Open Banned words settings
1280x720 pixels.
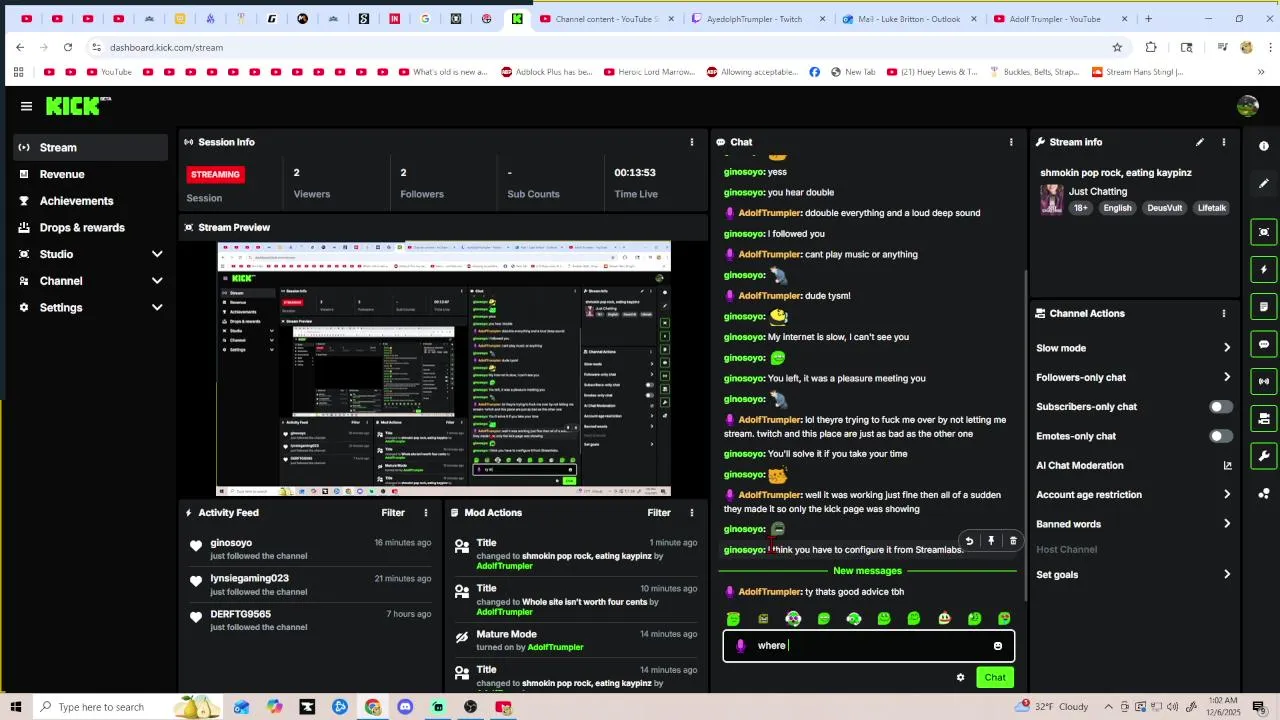pyautogui.click(x=1133, y=524)
